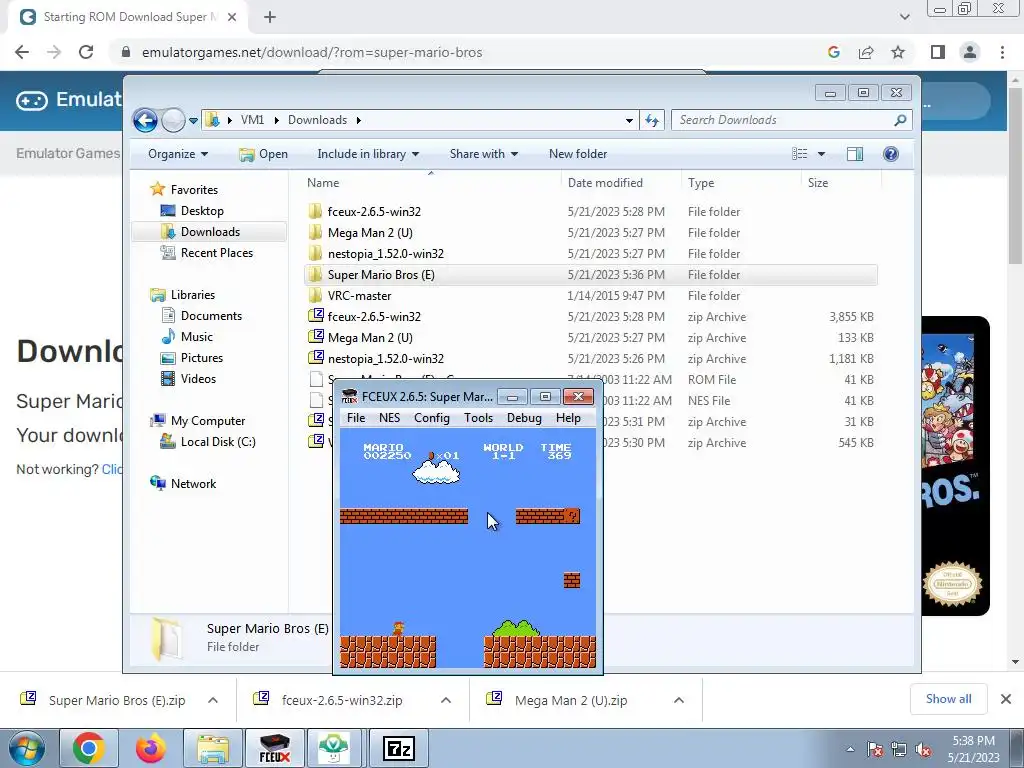Open the Config menu in FCEUX
This screenshot has width=1024, height=768.
coord(432,418)
